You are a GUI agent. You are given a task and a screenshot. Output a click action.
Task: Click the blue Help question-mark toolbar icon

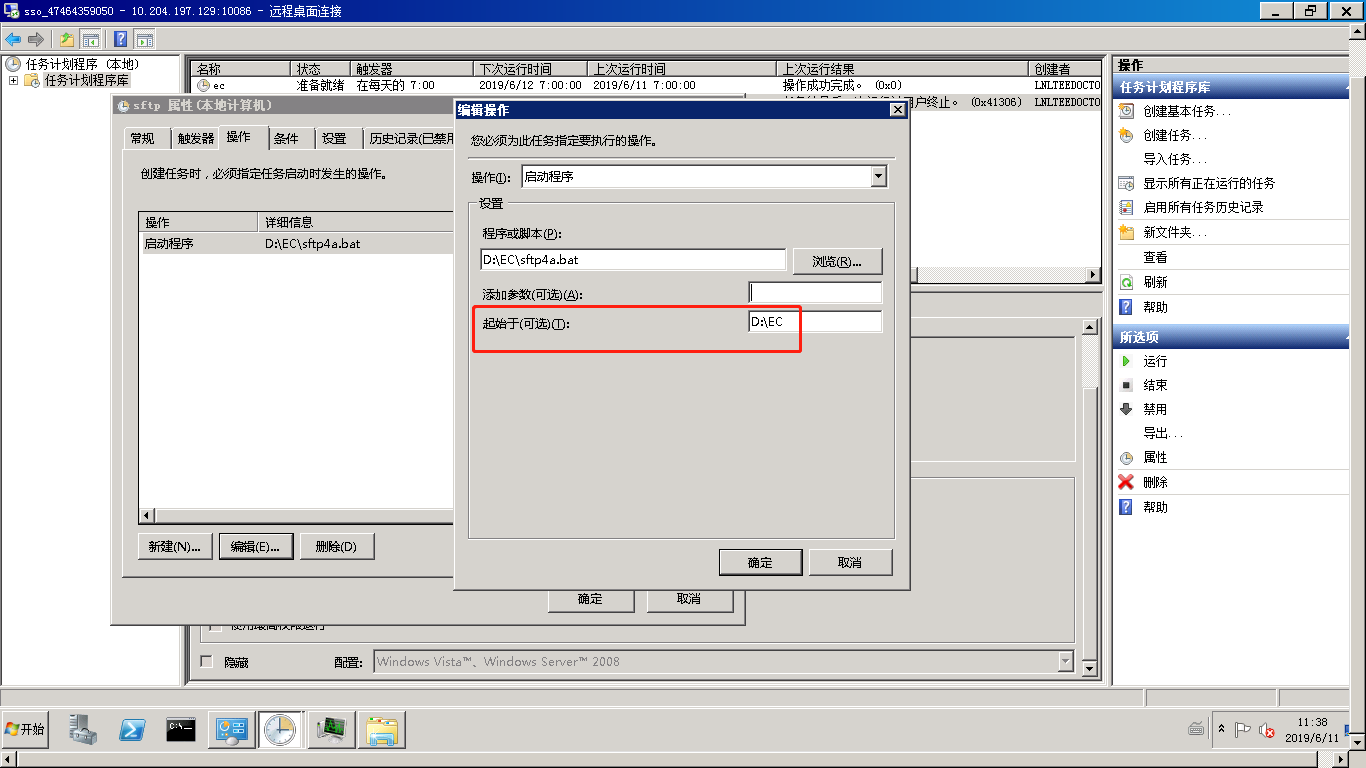[x=120, y=39]
